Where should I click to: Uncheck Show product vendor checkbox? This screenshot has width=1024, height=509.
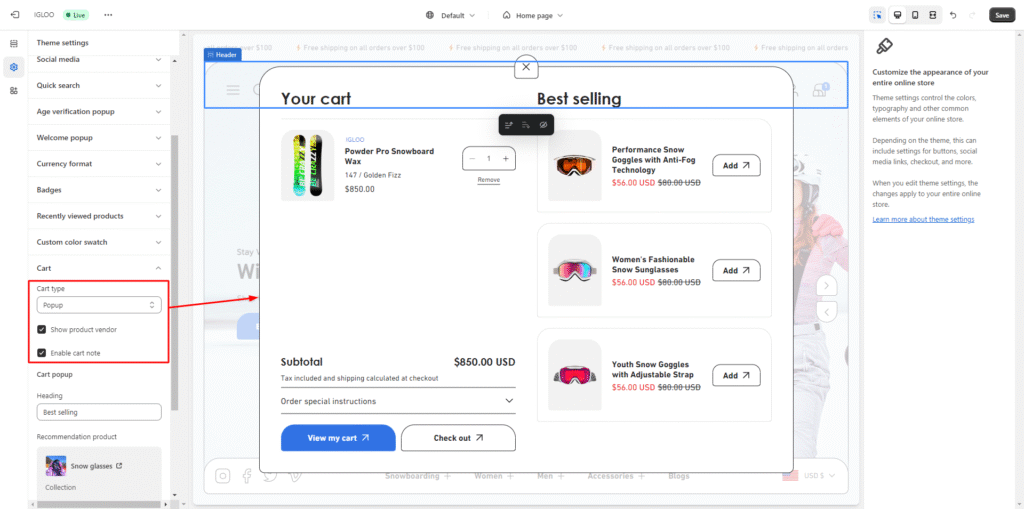pos(42,329)
